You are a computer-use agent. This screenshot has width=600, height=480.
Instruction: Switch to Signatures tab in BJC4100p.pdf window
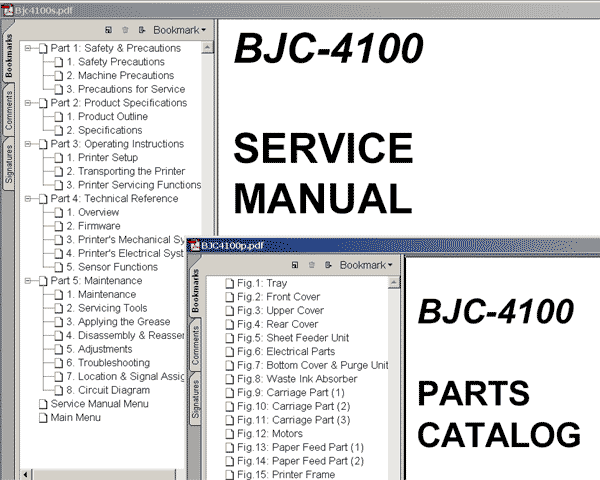coord(195,399)
